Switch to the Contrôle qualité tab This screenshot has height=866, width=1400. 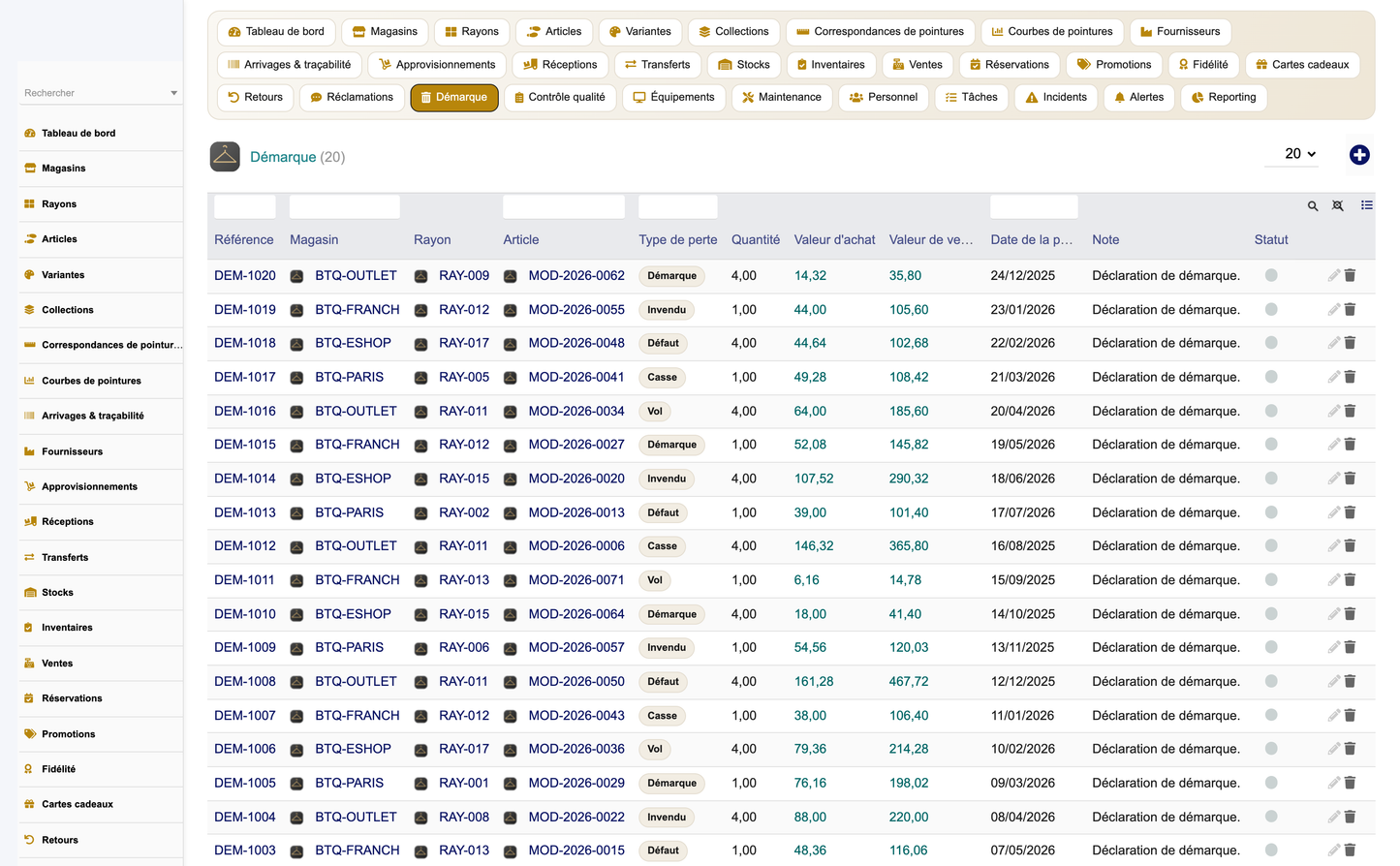coord(560,98)
